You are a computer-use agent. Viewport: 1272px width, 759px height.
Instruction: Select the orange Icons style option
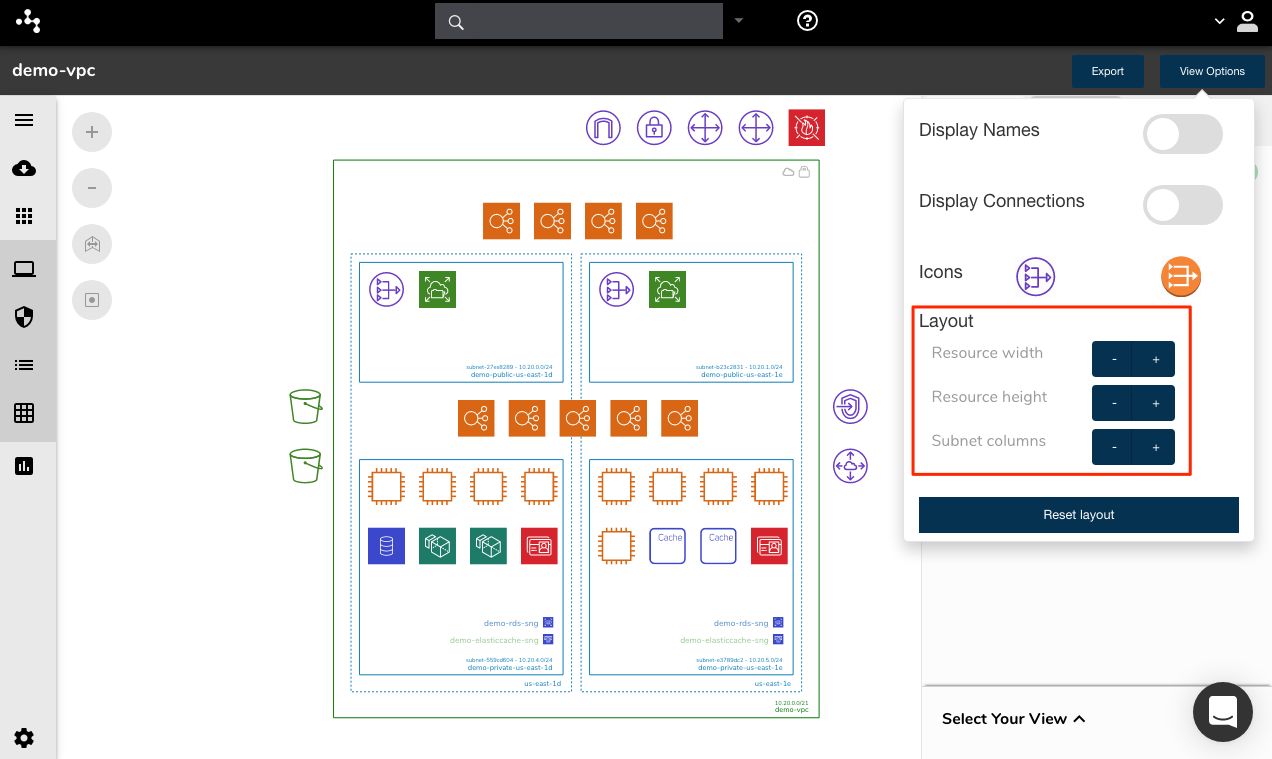click(1181, 276)
